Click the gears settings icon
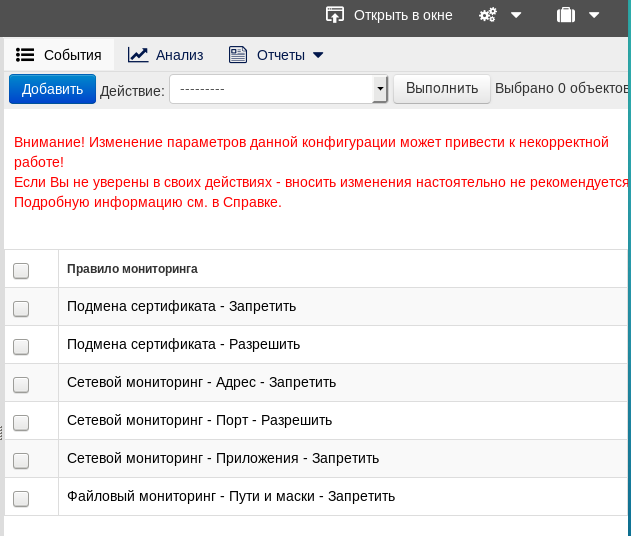Screen dimensions: 631x536 [488, 15]
